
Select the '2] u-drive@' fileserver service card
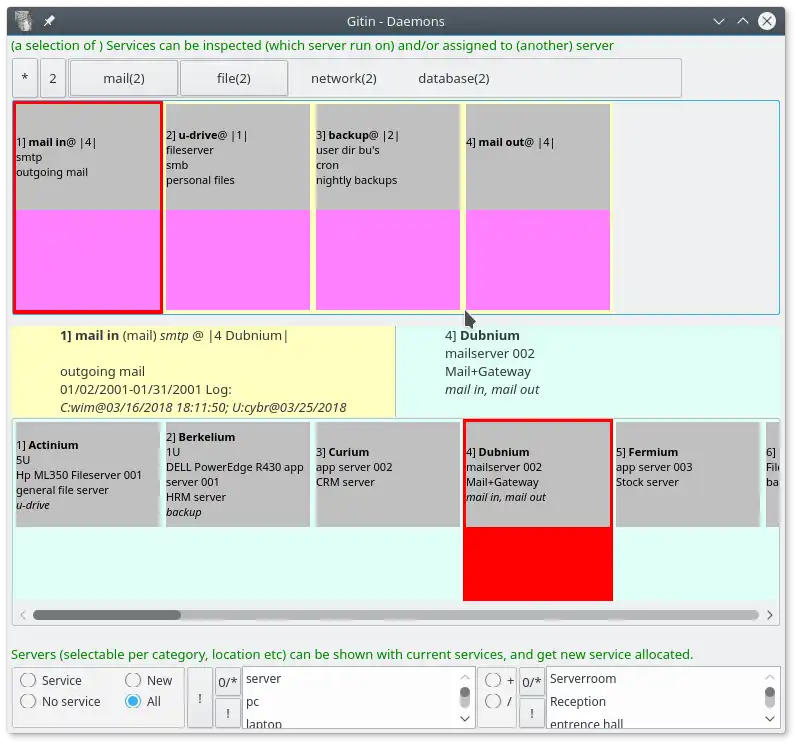(238, 207)
